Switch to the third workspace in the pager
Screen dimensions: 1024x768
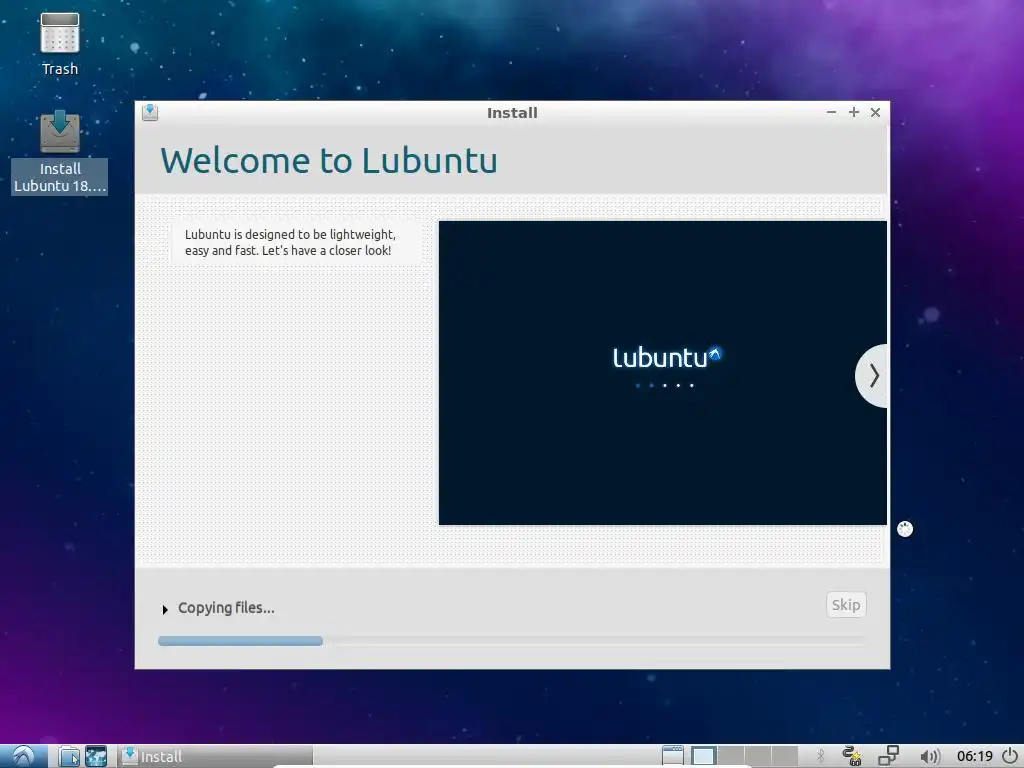(x=758, y=756)
